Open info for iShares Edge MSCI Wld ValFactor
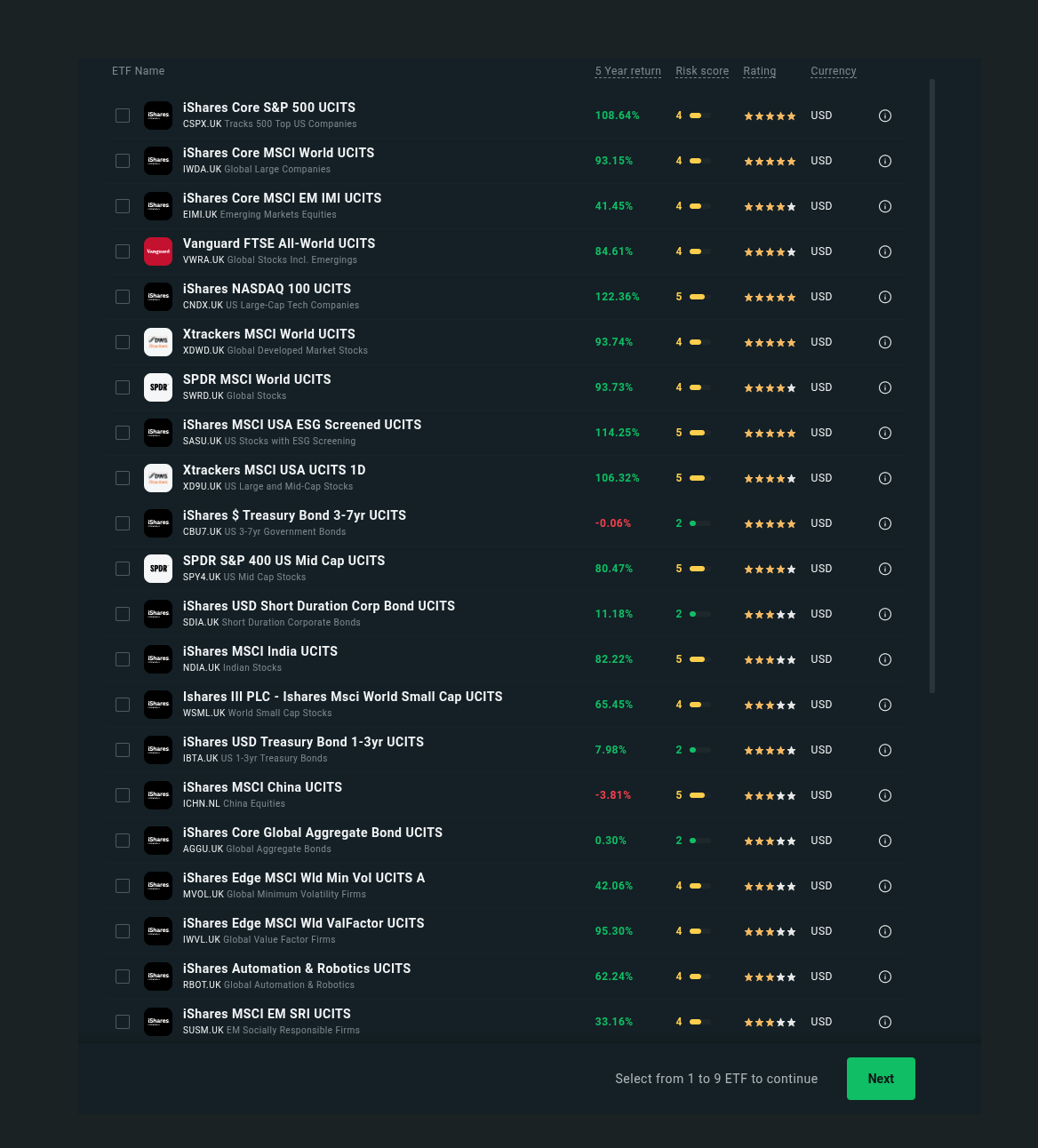Screen dimensions: 1038x1148 click(x=885, y=931)
